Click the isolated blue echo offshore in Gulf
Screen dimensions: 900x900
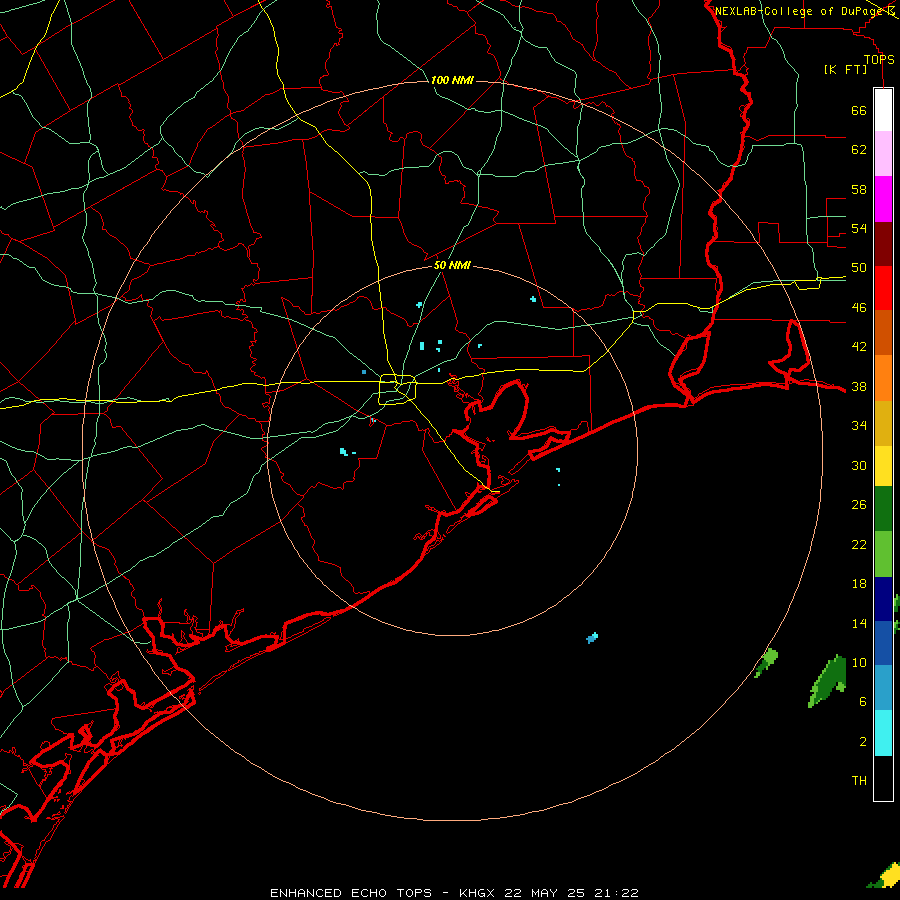[x=592, y=638]
